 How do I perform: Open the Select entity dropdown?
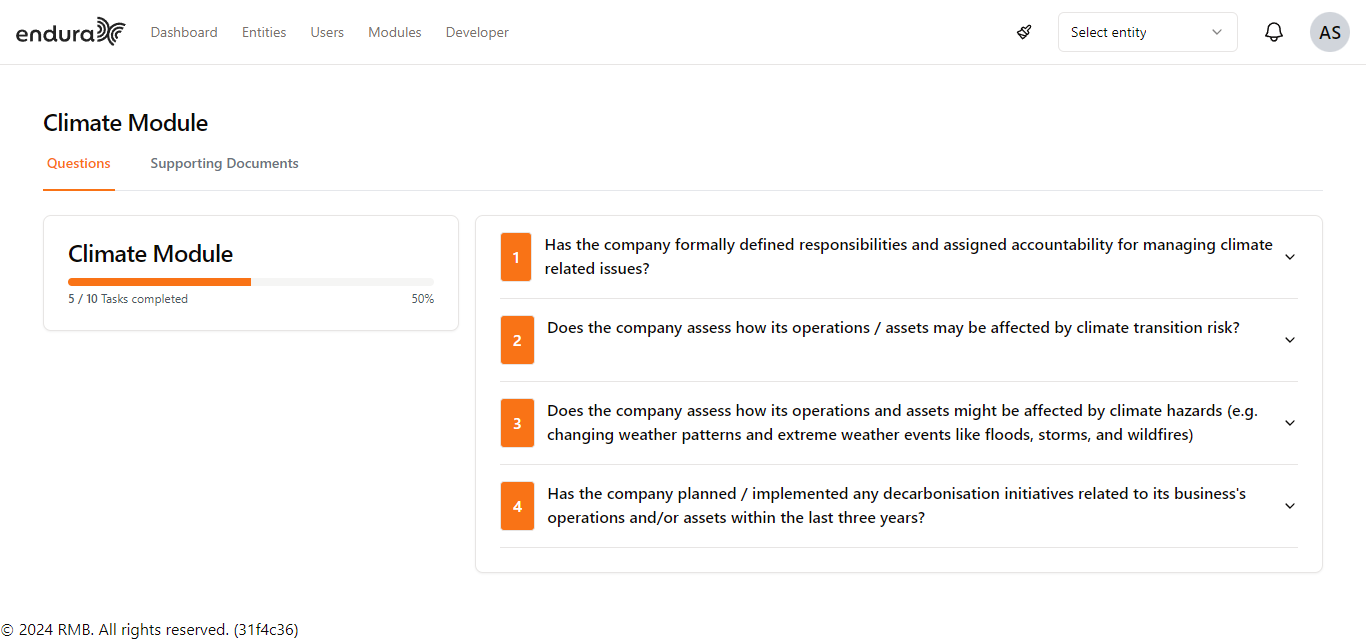click(x=1148, y=32)
